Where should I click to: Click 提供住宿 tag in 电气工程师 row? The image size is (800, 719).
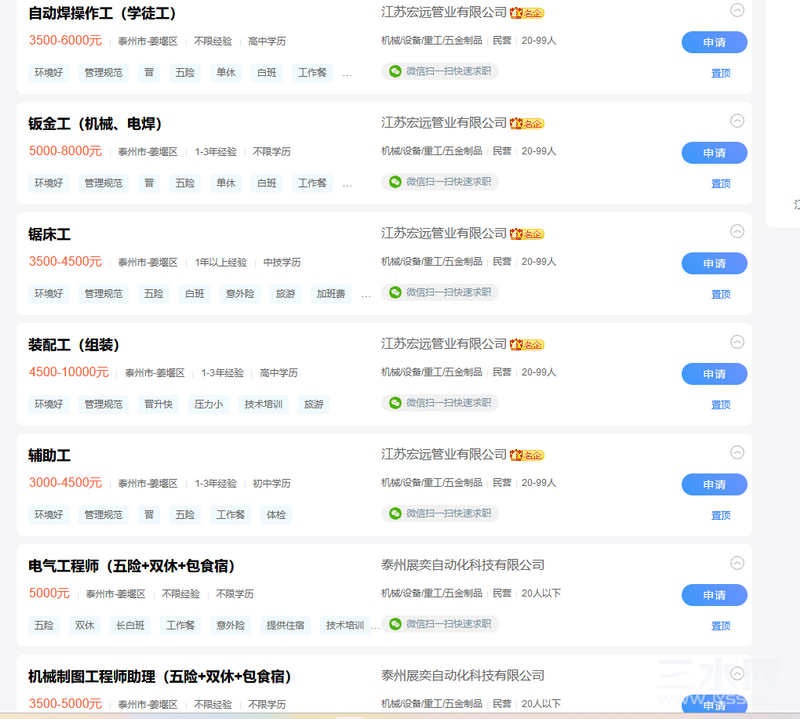coord(285,626)
